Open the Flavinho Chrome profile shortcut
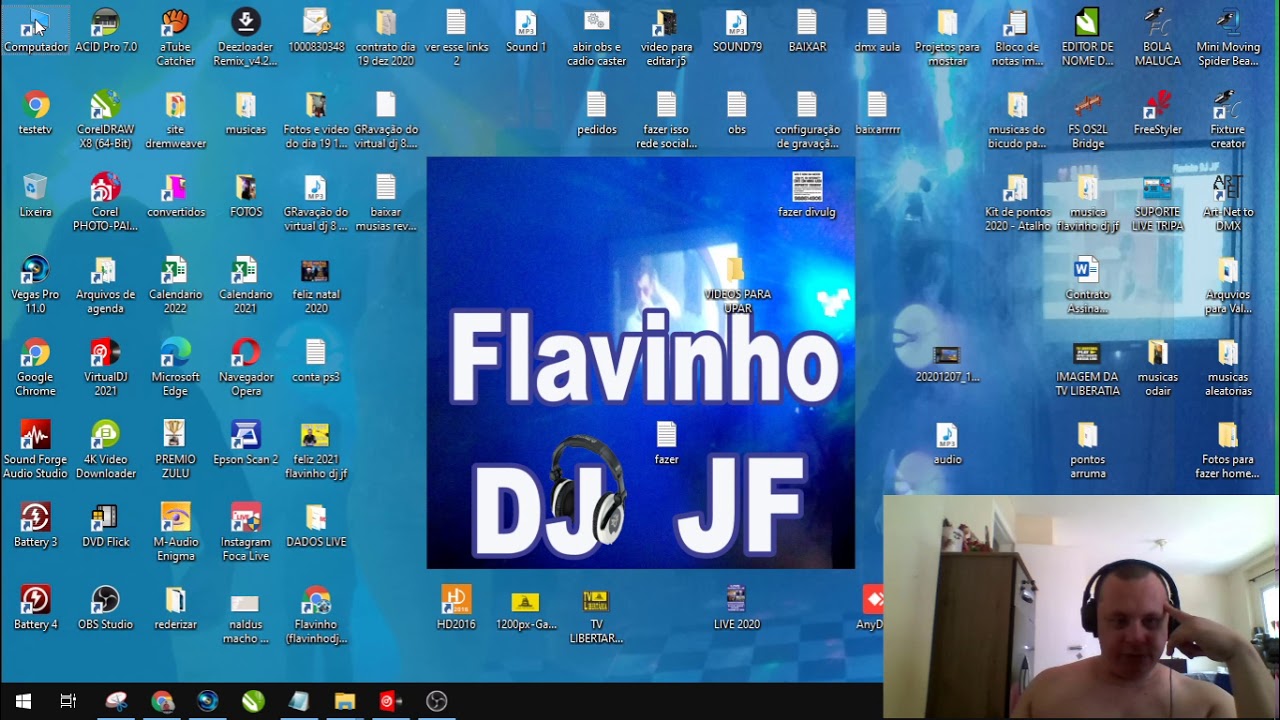This screenshot has width=1280, height=720. [x=316, y=615]
